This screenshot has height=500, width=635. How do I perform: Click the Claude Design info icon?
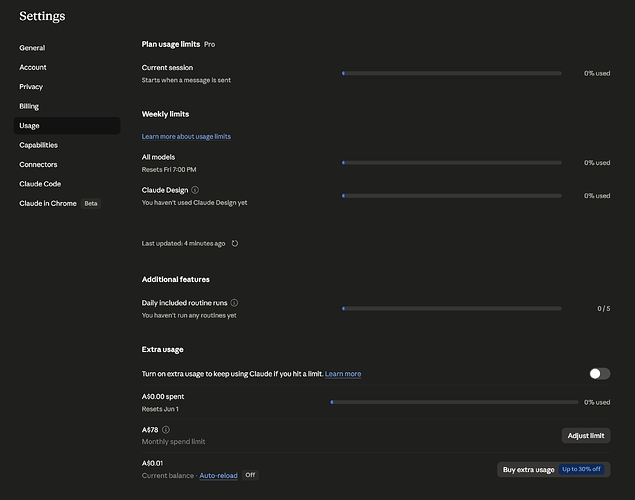(195, 190)
